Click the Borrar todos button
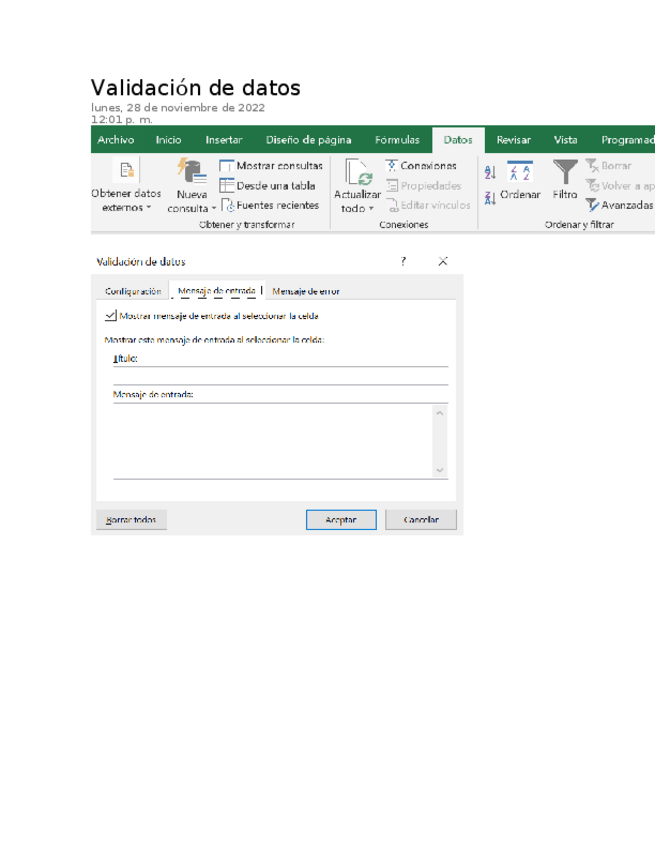The width and height of the screenshot is (655, 848). click(131, 520)
